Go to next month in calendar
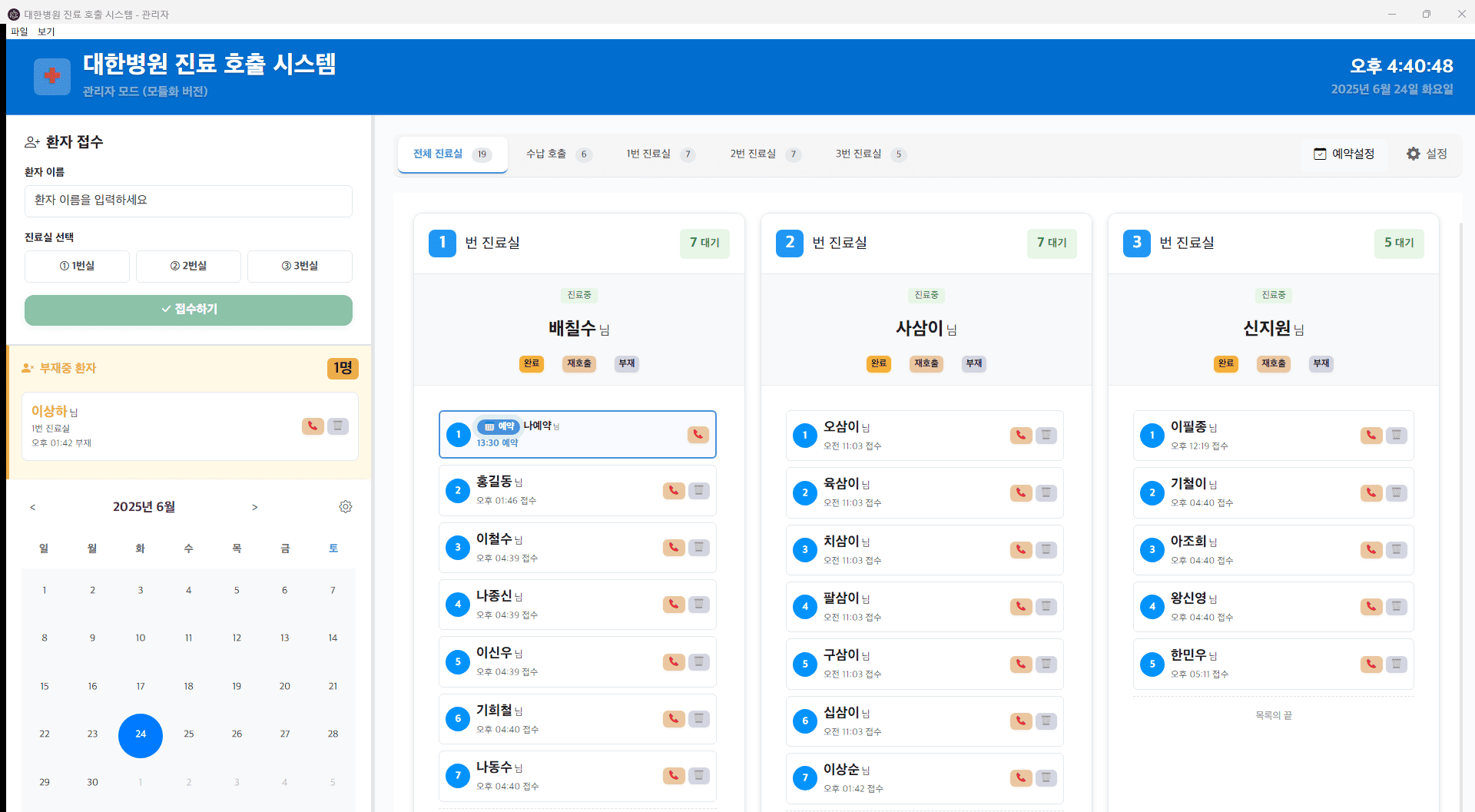 pos(254,507)
